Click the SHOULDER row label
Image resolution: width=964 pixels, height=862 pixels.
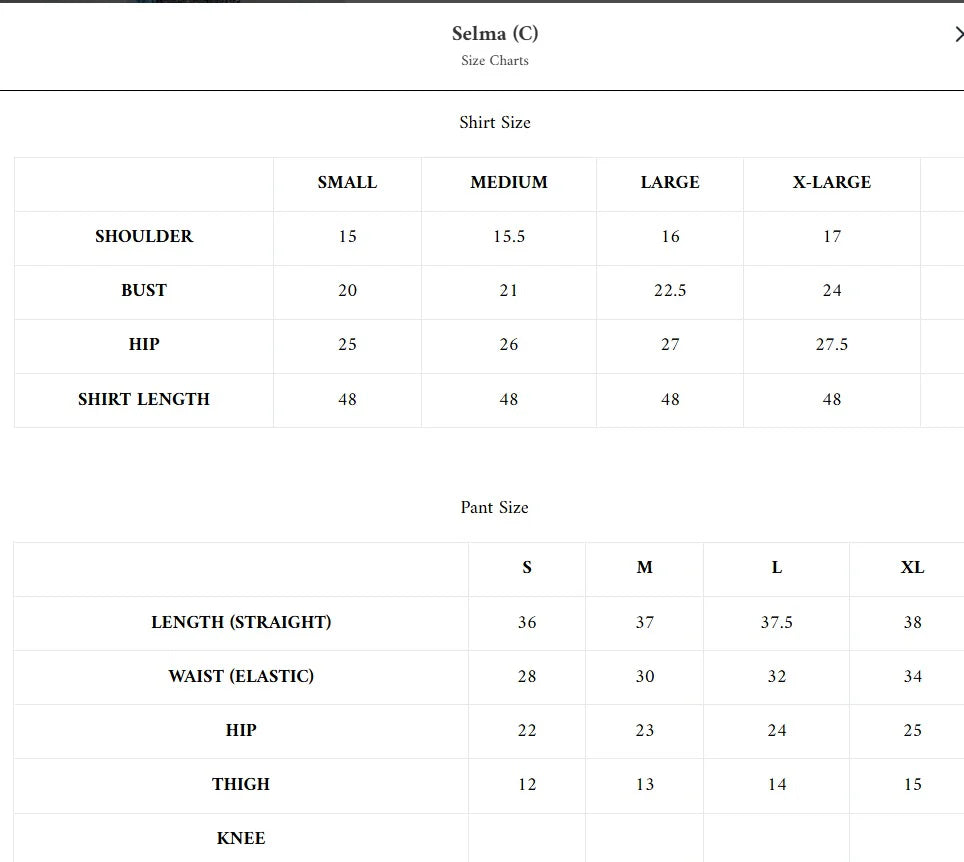(144, 236)
